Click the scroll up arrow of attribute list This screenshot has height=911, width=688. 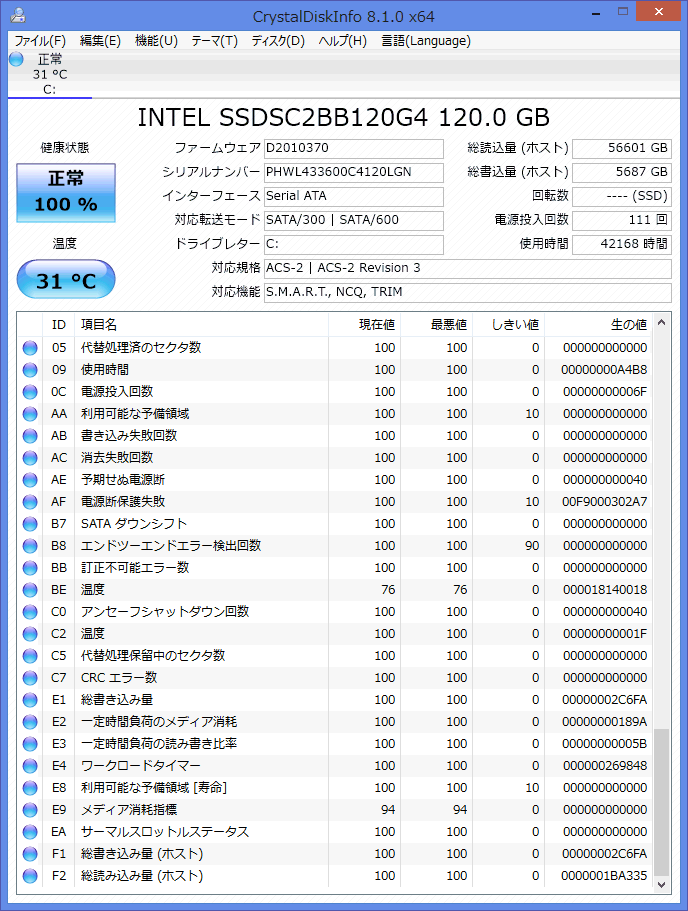coord(661,322)
